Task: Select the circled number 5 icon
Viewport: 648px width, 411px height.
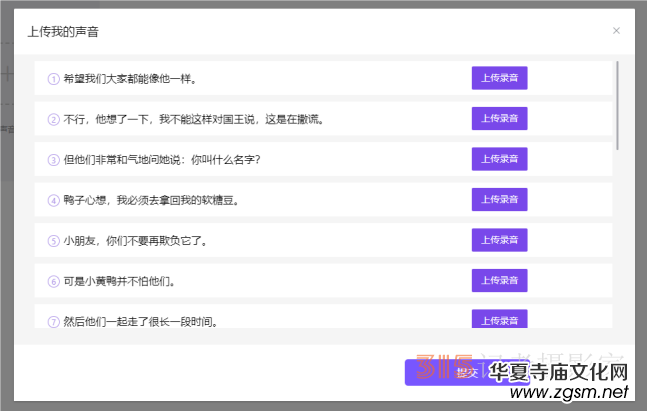Action: pyautogui.click(x=54, y=241)
